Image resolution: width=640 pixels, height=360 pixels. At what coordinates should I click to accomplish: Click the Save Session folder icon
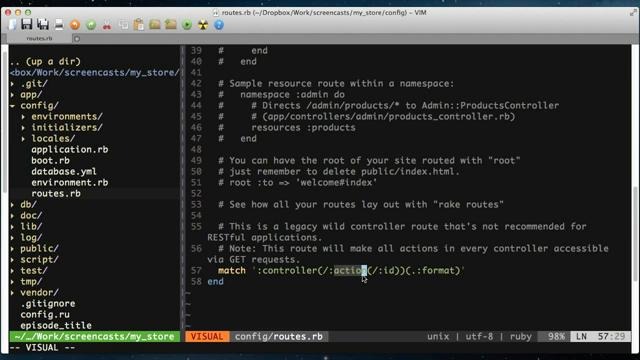pyautogui.click(x=171, y=24)
